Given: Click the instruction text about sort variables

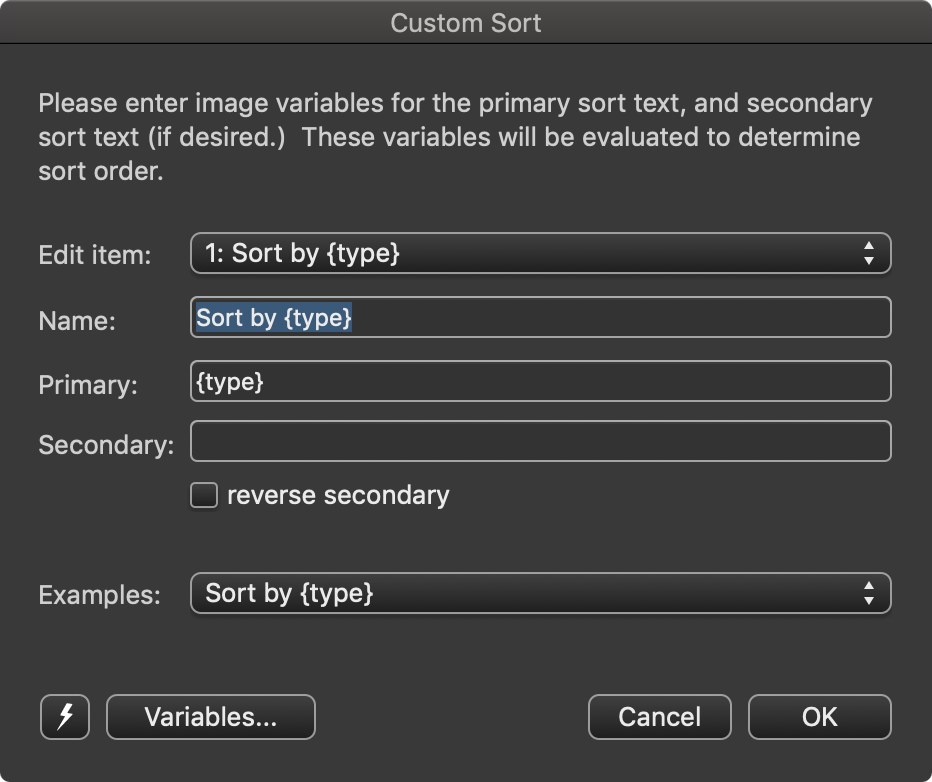Looking at the screenshot, I should coord(455,136).
